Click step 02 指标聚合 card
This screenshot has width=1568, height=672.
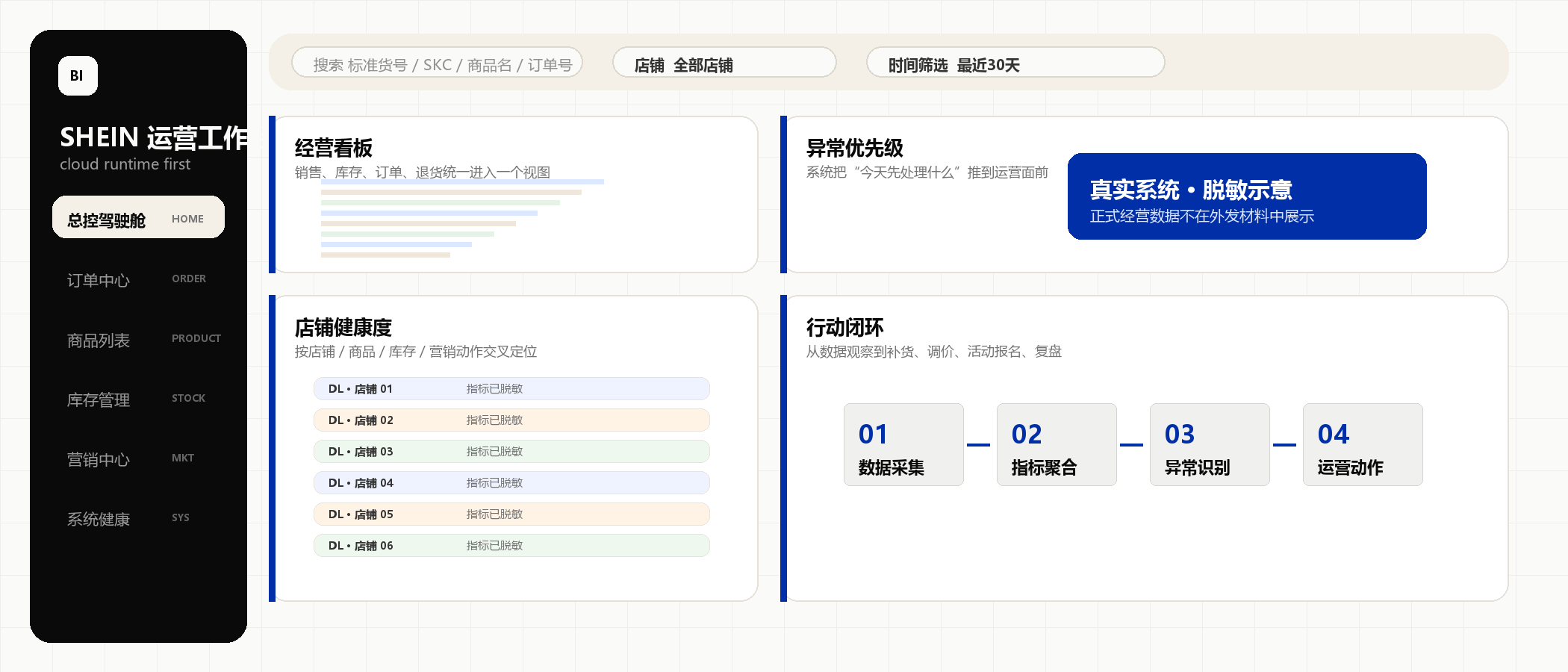1057,445
